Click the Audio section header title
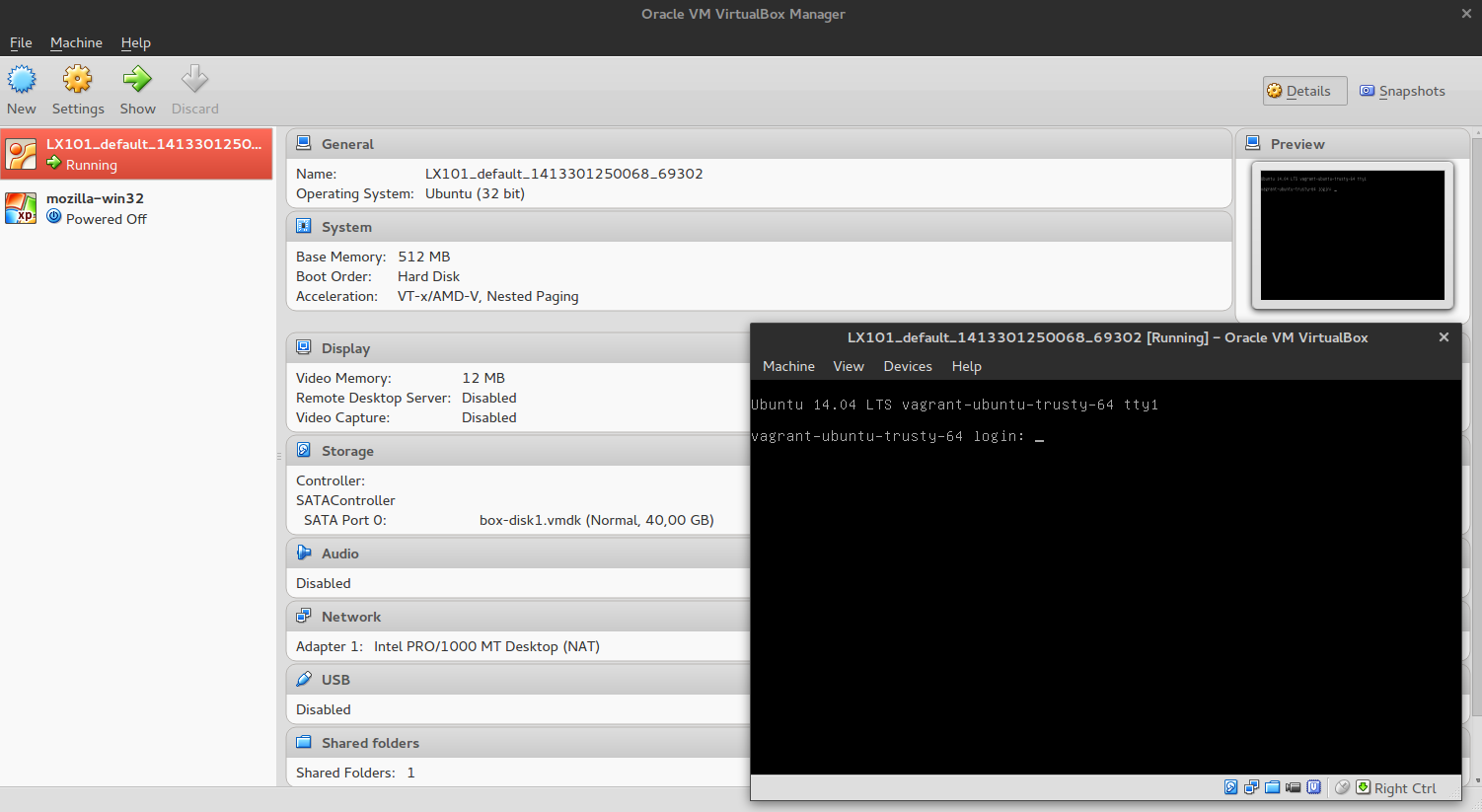This screenshot has width=1482, height=812. click(340, 554)
